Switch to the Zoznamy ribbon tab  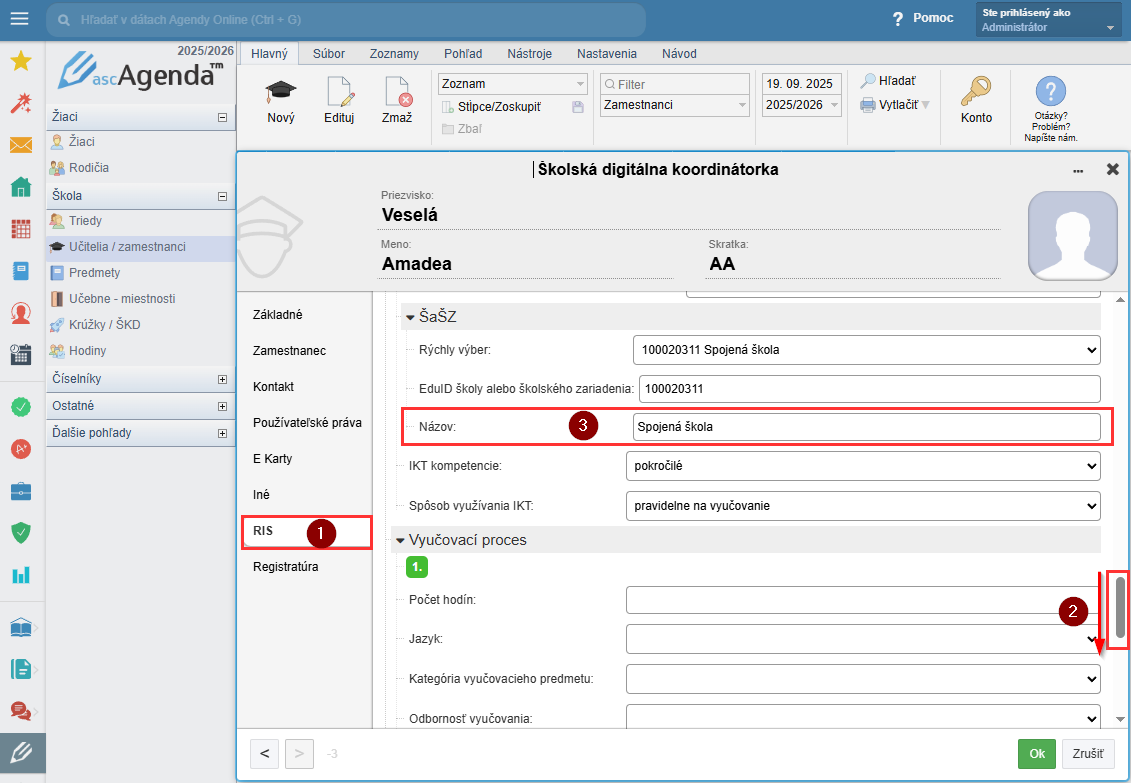pyautogui.click(x=394, y=54)
